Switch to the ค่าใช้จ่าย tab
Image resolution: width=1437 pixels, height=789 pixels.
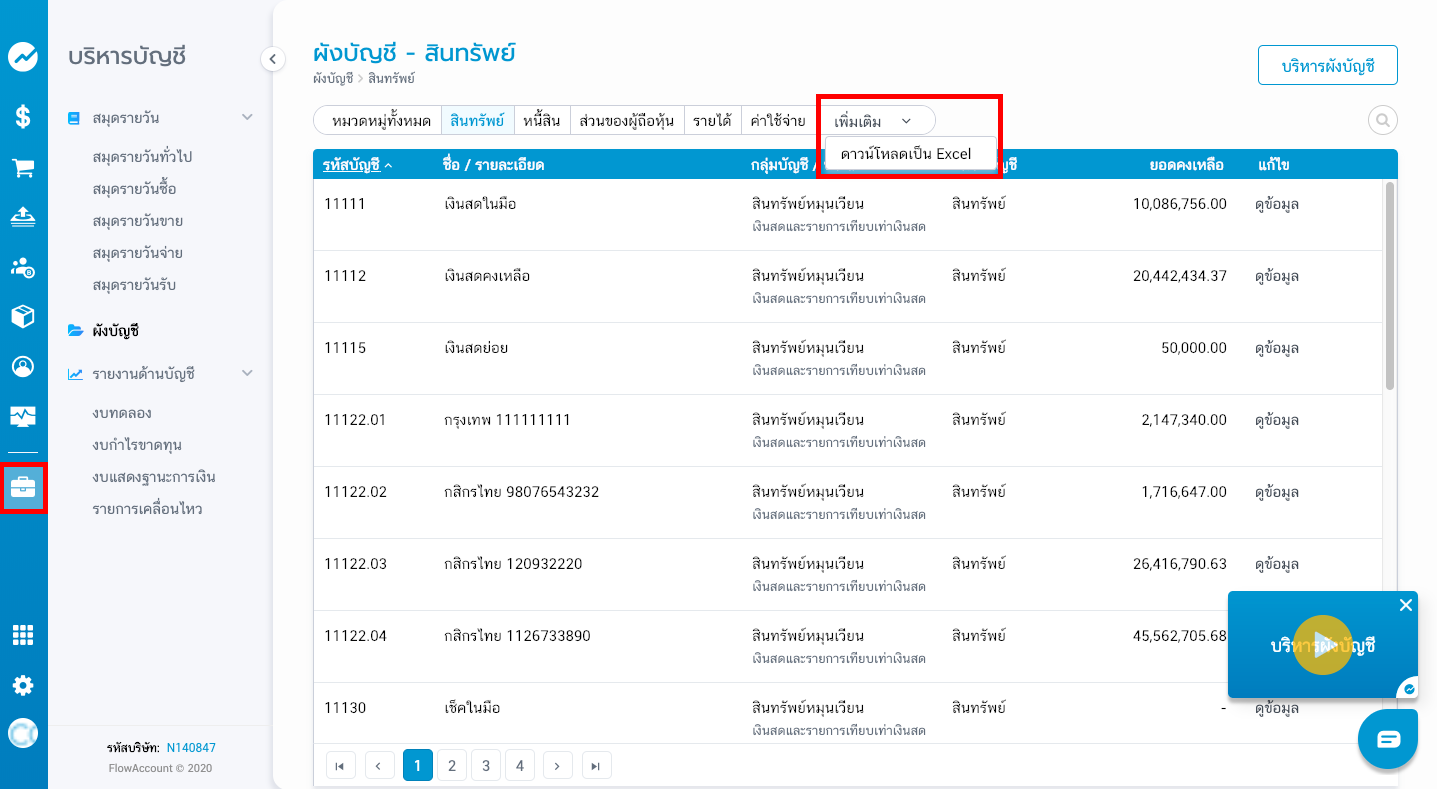[778, 121]
